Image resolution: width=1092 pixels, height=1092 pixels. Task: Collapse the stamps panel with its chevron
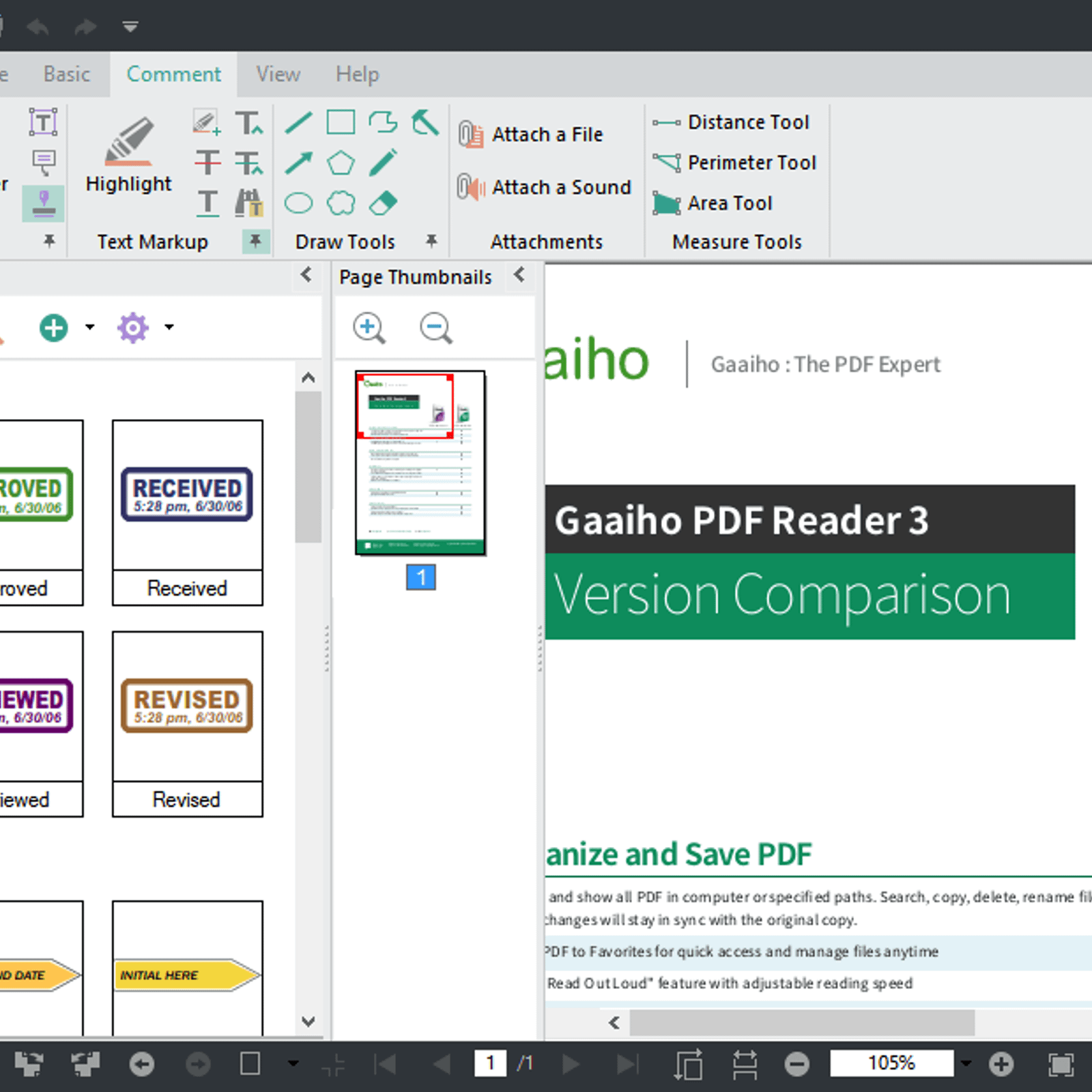pos(306,275)
